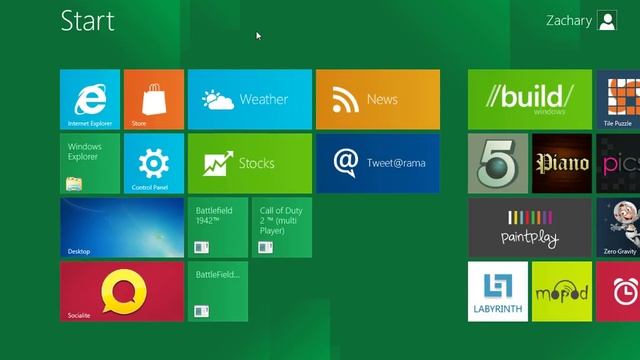Click the Zachary user name
The image size is (640, 360).
click(x=569, y=20)
